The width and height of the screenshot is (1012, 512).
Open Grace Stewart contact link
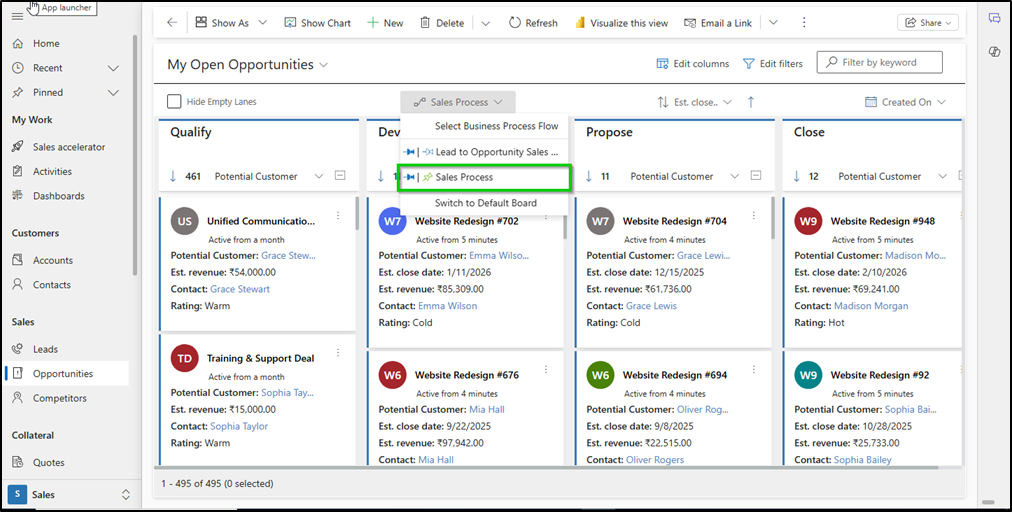(240, 289)
